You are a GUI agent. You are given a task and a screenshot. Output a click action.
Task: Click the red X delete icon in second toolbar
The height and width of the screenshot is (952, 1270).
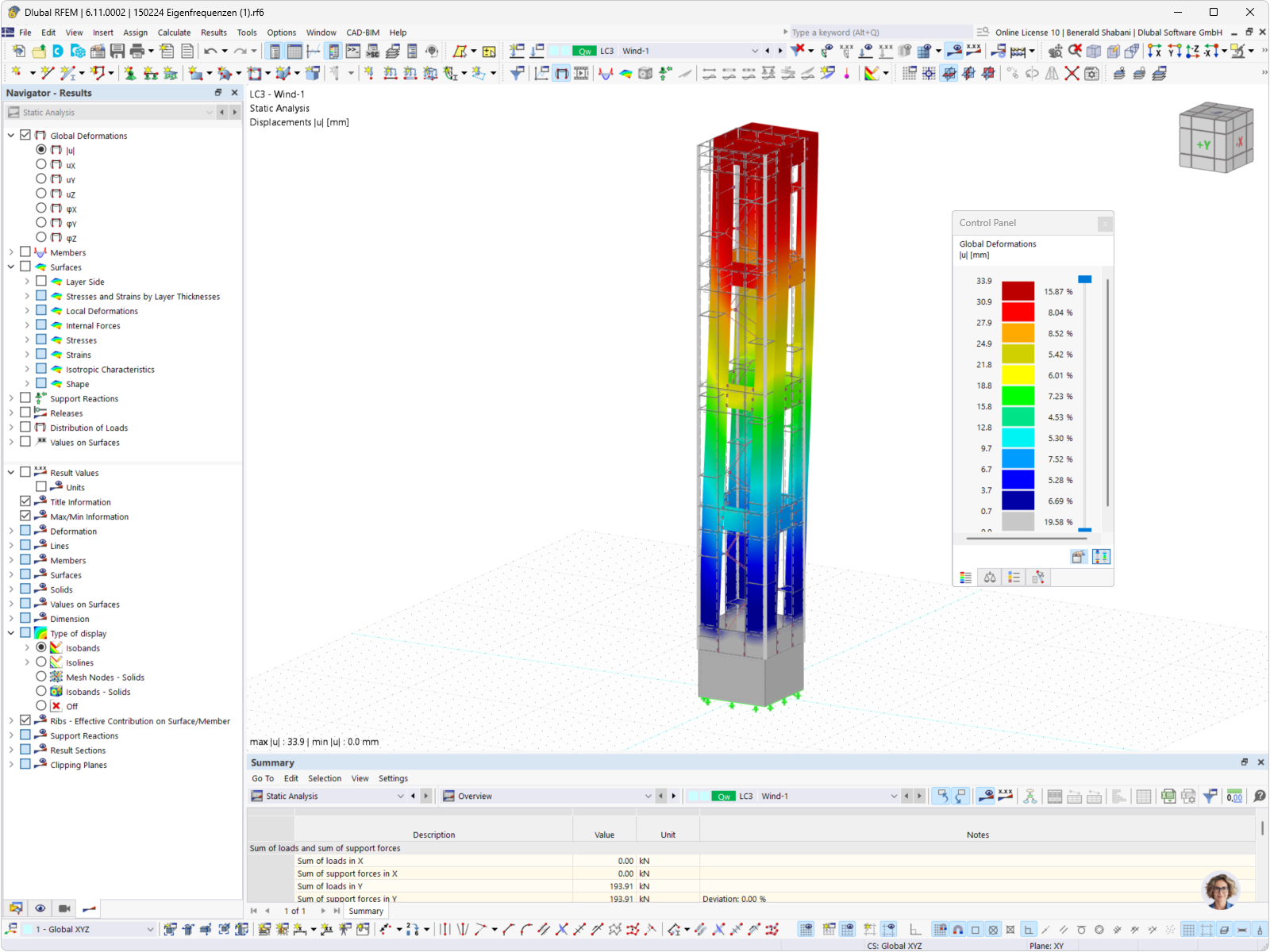(x=1072, y=73)
